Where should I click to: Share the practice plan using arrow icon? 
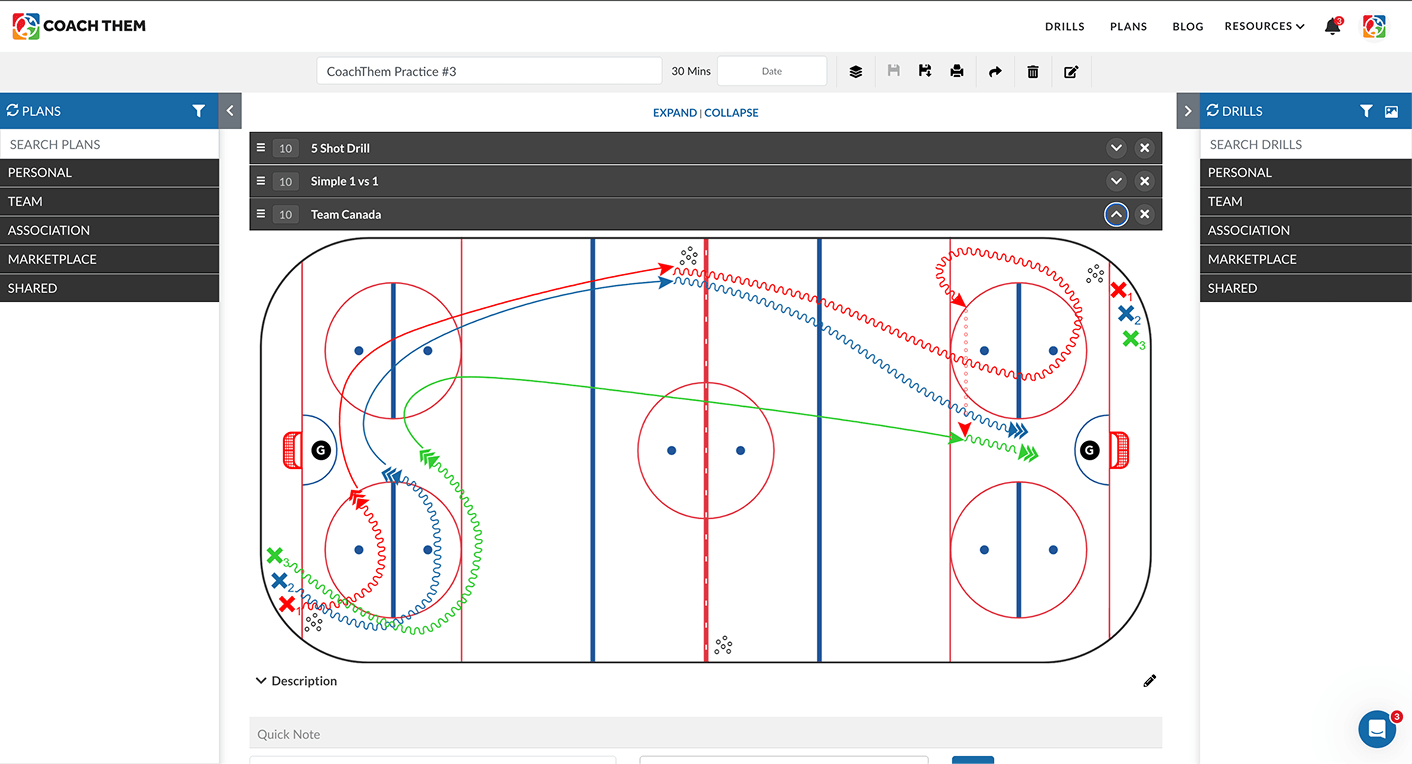(995, 72)
